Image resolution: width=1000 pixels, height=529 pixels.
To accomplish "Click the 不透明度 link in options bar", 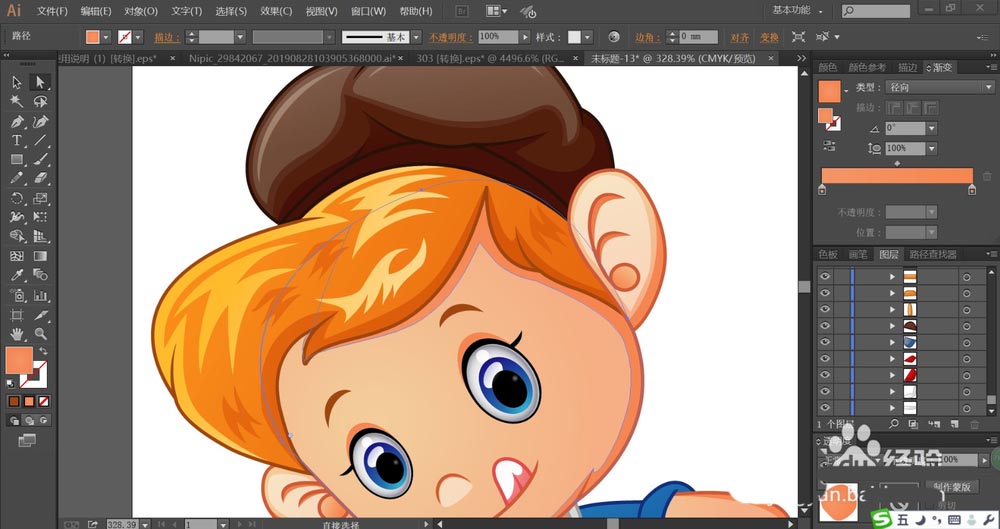I will (x=450, y=38).
